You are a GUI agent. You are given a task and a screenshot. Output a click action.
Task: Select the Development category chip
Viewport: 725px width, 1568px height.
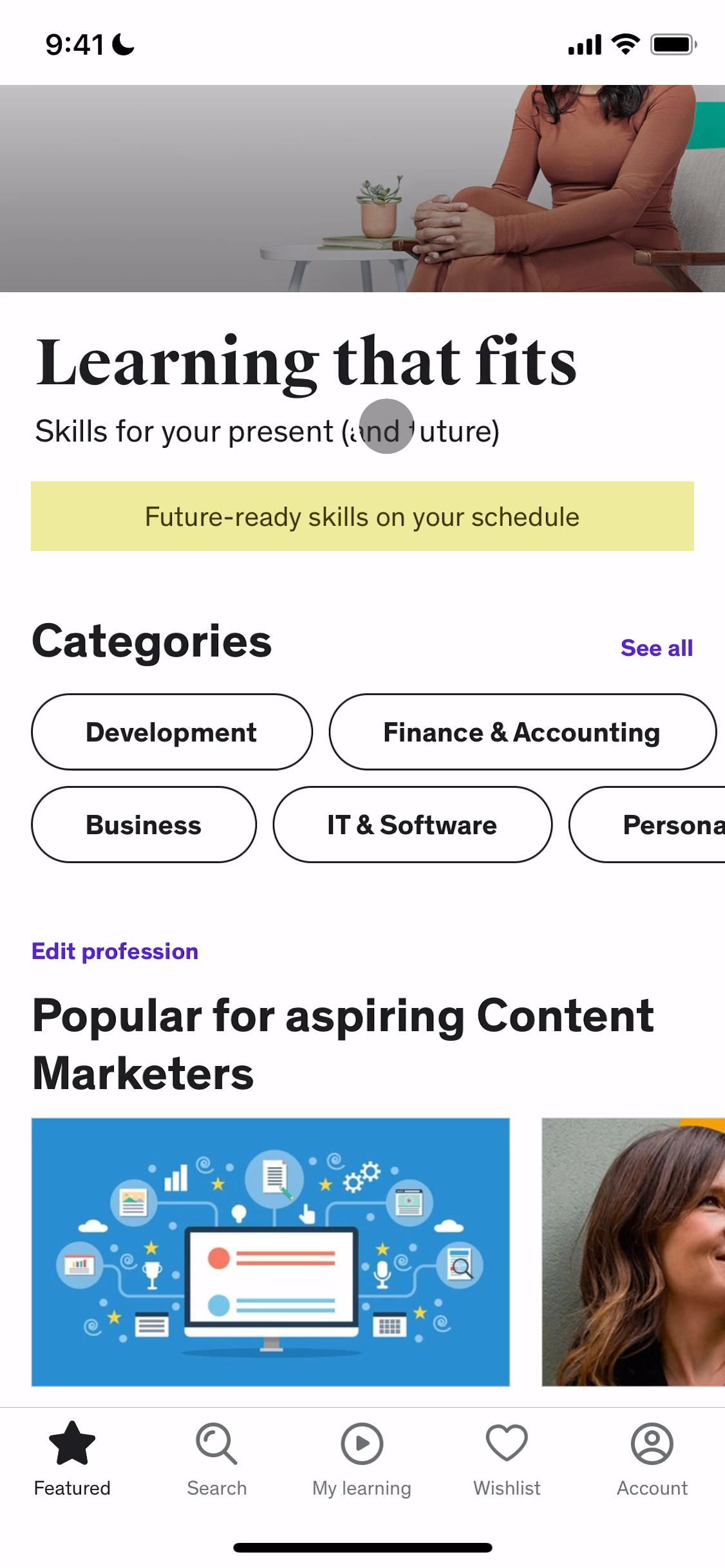click(171, 732)
